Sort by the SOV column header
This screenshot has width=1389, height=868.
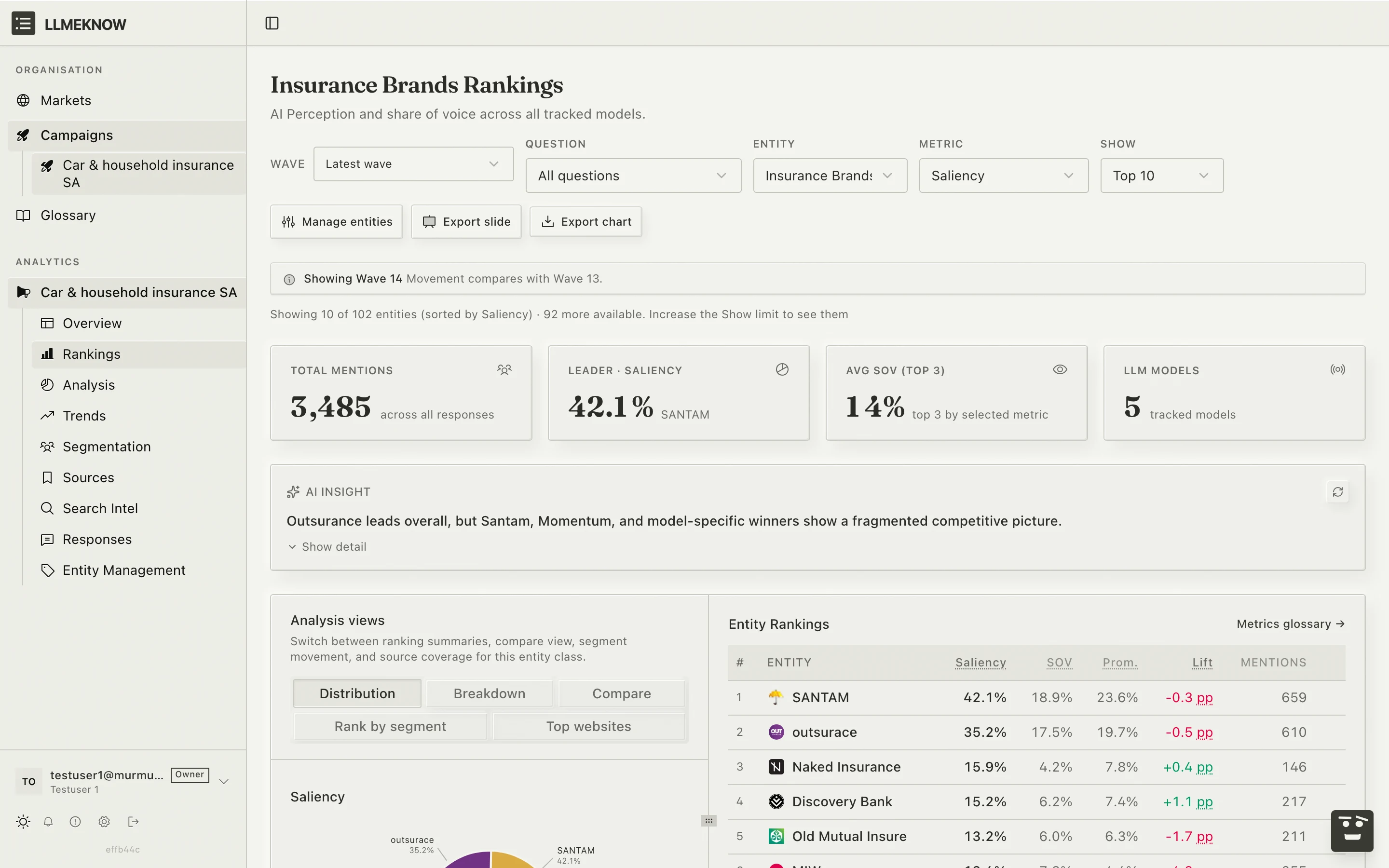[x=1059, y=663]
